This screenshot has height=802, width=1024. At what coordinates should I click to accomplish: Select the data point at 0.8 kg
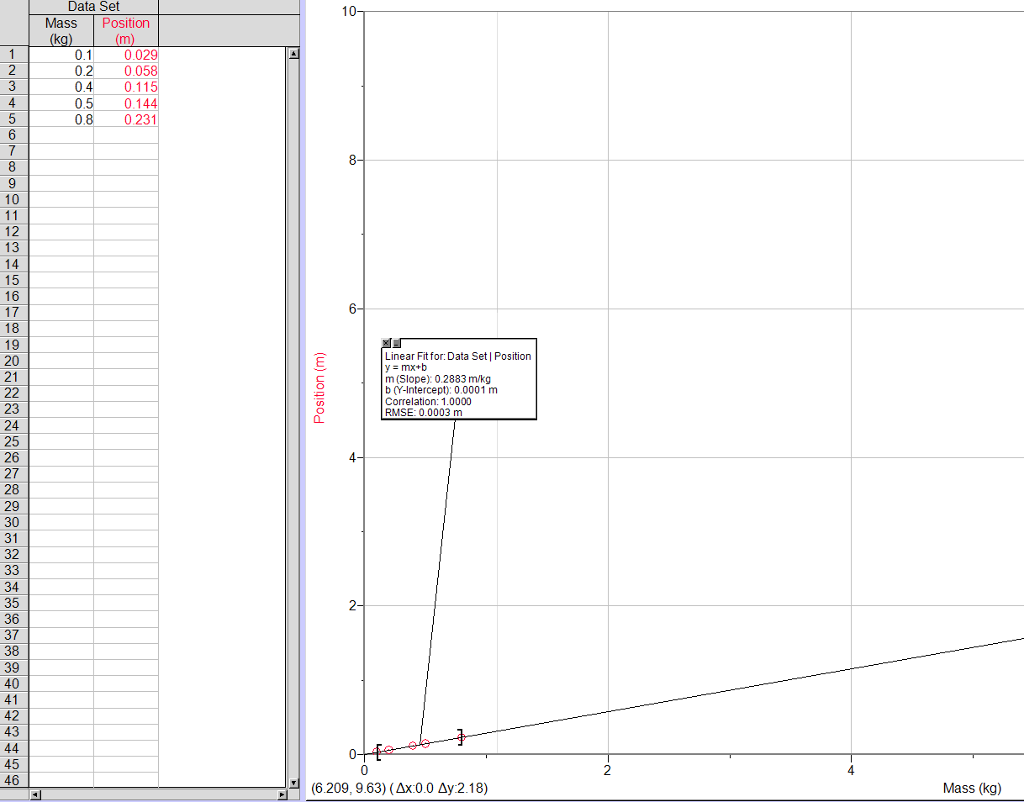tap(462, 737)
